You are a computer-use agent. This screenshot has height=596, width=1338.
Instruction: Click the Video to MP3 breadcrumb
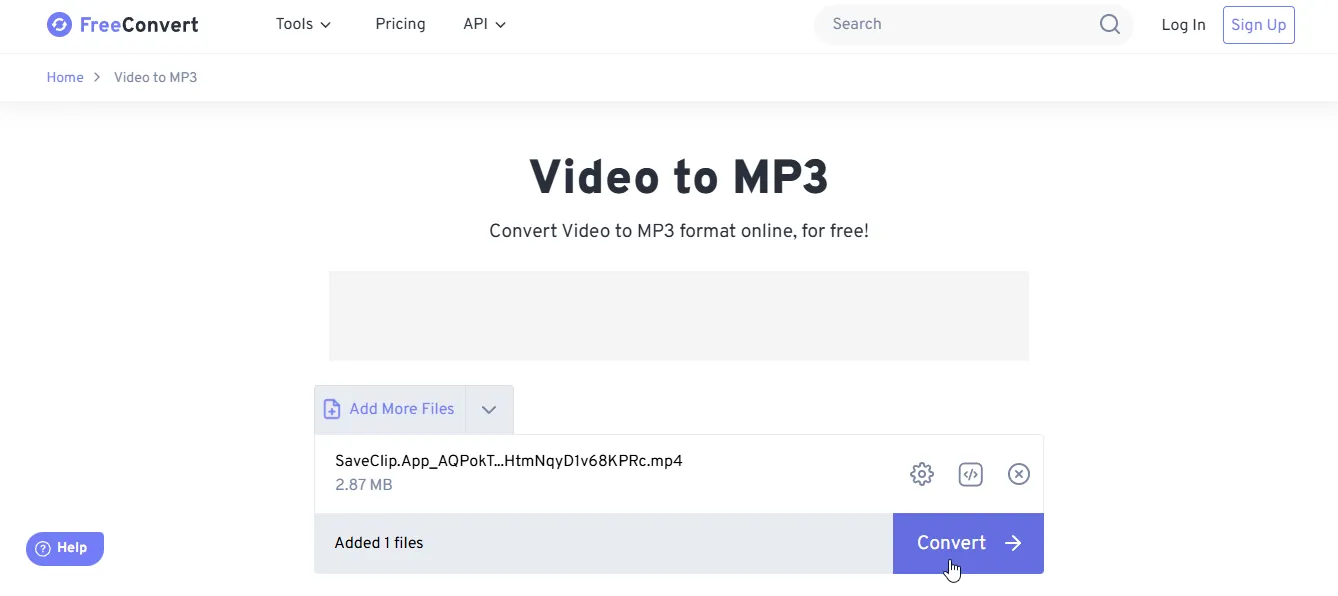pyautogui.click(x=155, y=77)
